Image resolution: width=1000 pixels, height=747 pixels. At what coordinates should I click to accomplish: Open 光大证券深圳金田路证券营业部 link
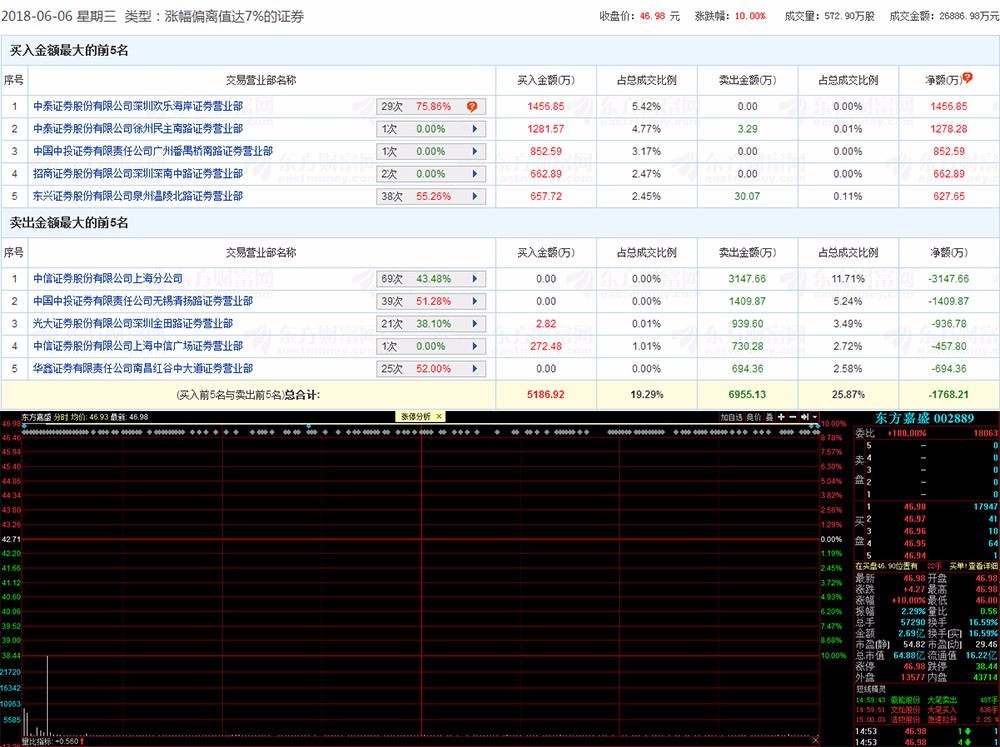coord(133,323)
